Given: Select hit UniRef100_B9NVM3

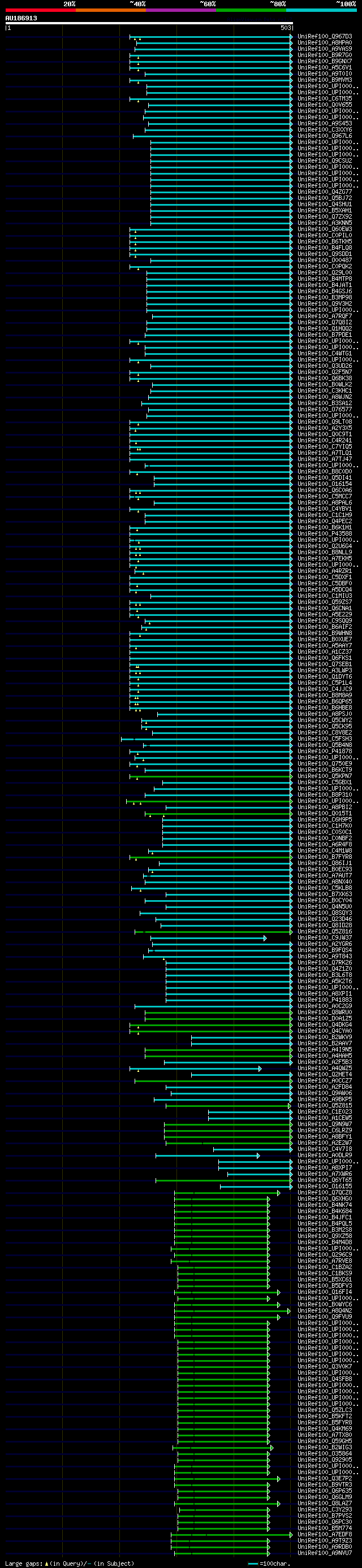Looking at the screenshot, I should [x=325, y=80].
